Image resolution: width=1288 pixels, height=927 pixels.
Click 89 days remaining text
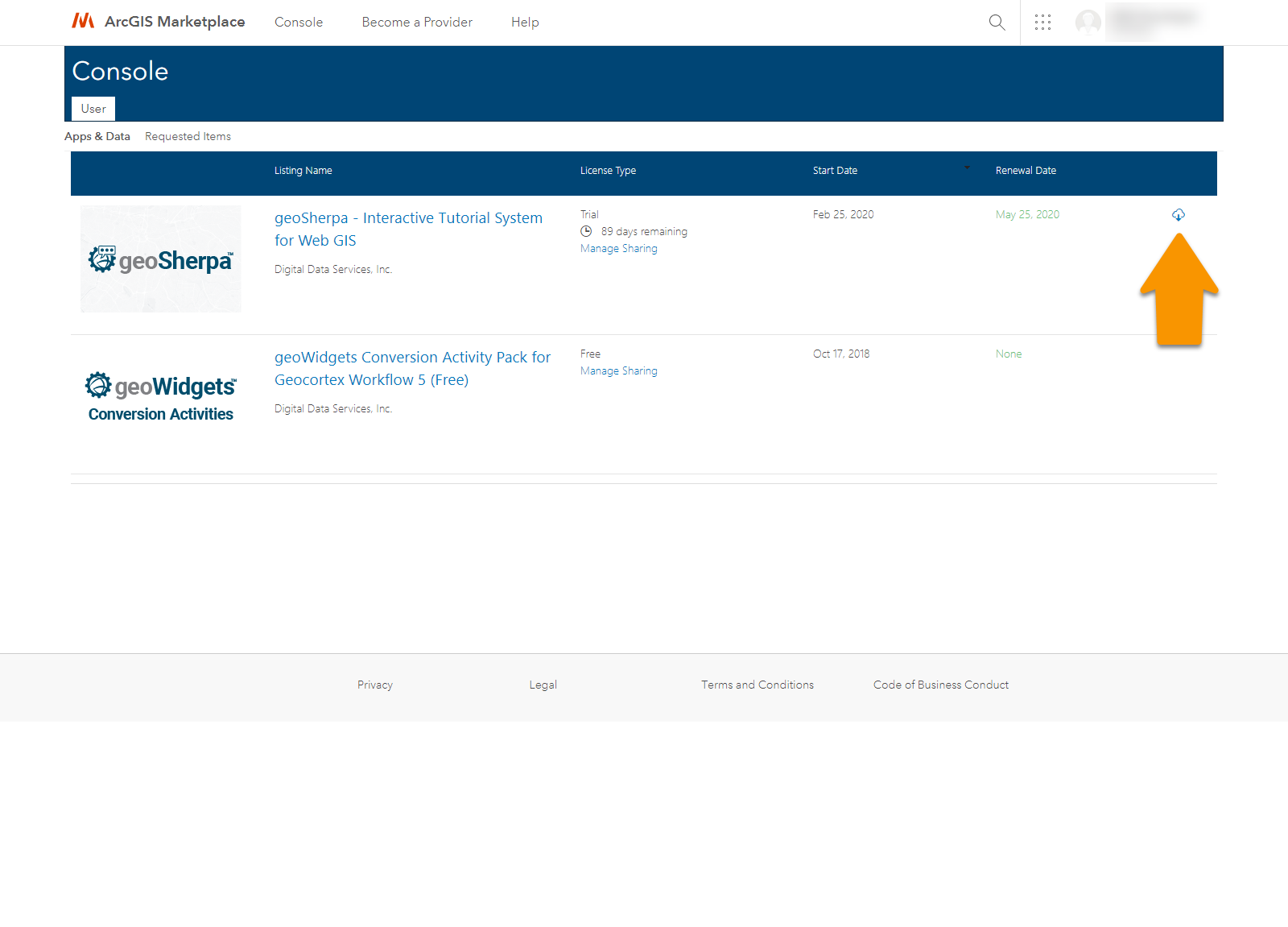pyautogui.click(x=644, y=231)
